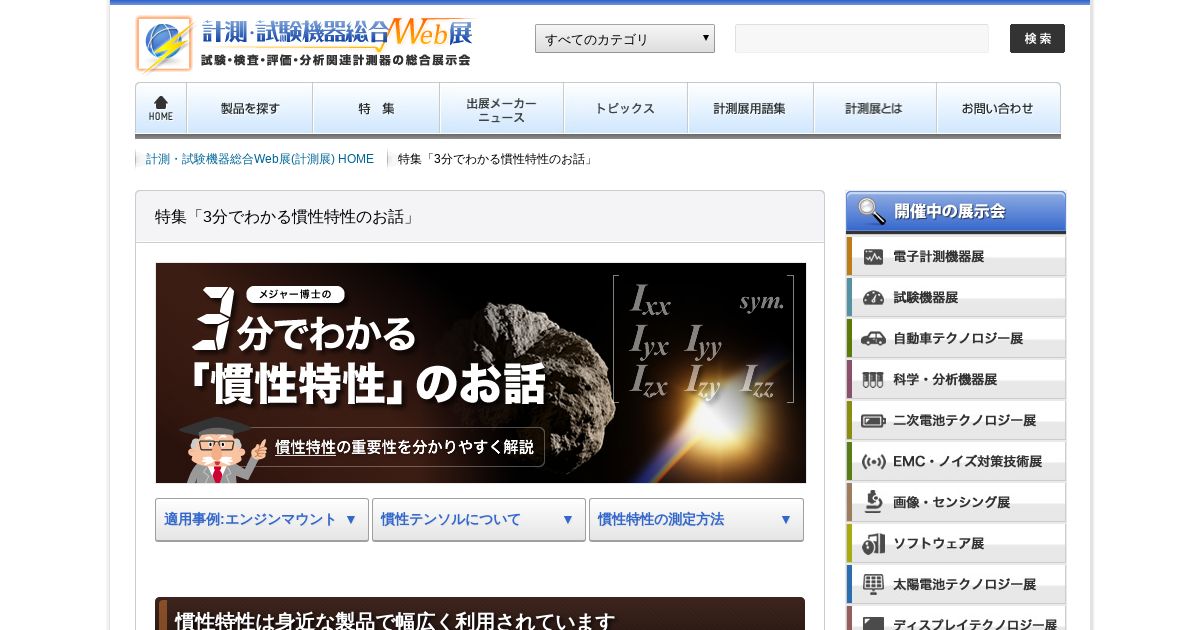
Task: Click the radio wave icon for EMC・ノイズ対策技術展
Action: pyautogui.click(x=873, y=461)
